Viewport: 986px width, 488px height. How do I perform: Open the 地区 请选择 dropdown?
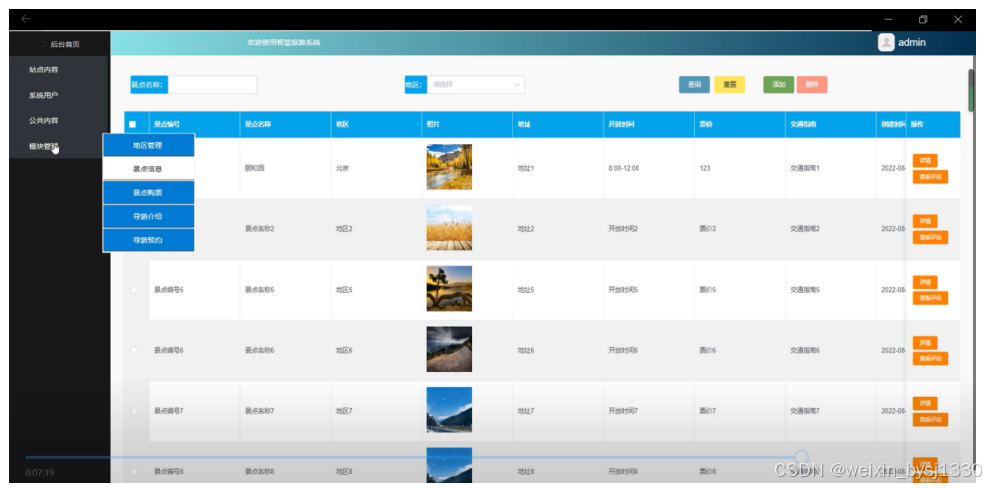pos(476,84)
